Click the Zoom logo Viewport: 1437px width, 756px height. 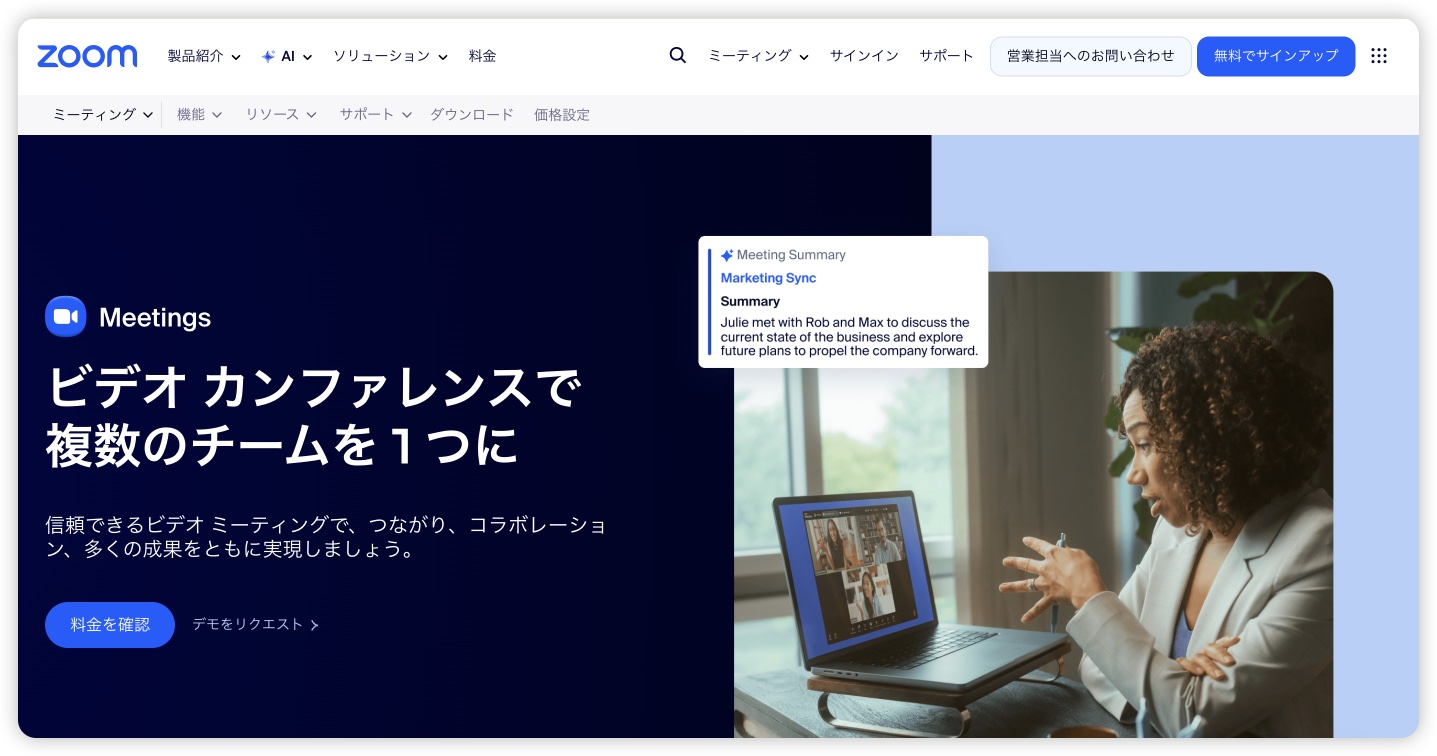(87, 56)
